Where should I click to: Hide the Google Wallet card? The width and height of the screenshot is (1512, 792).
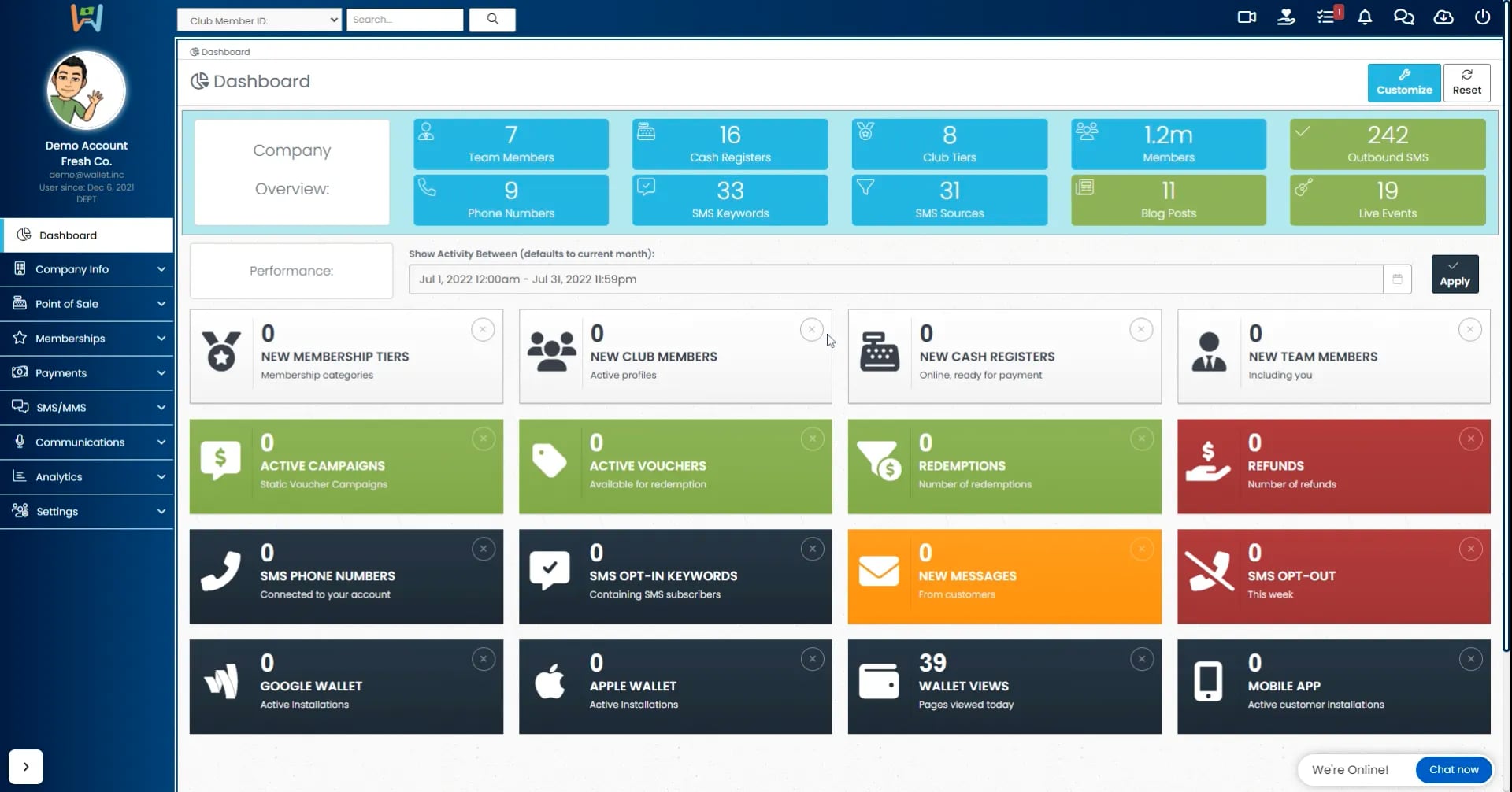[484, 659]
